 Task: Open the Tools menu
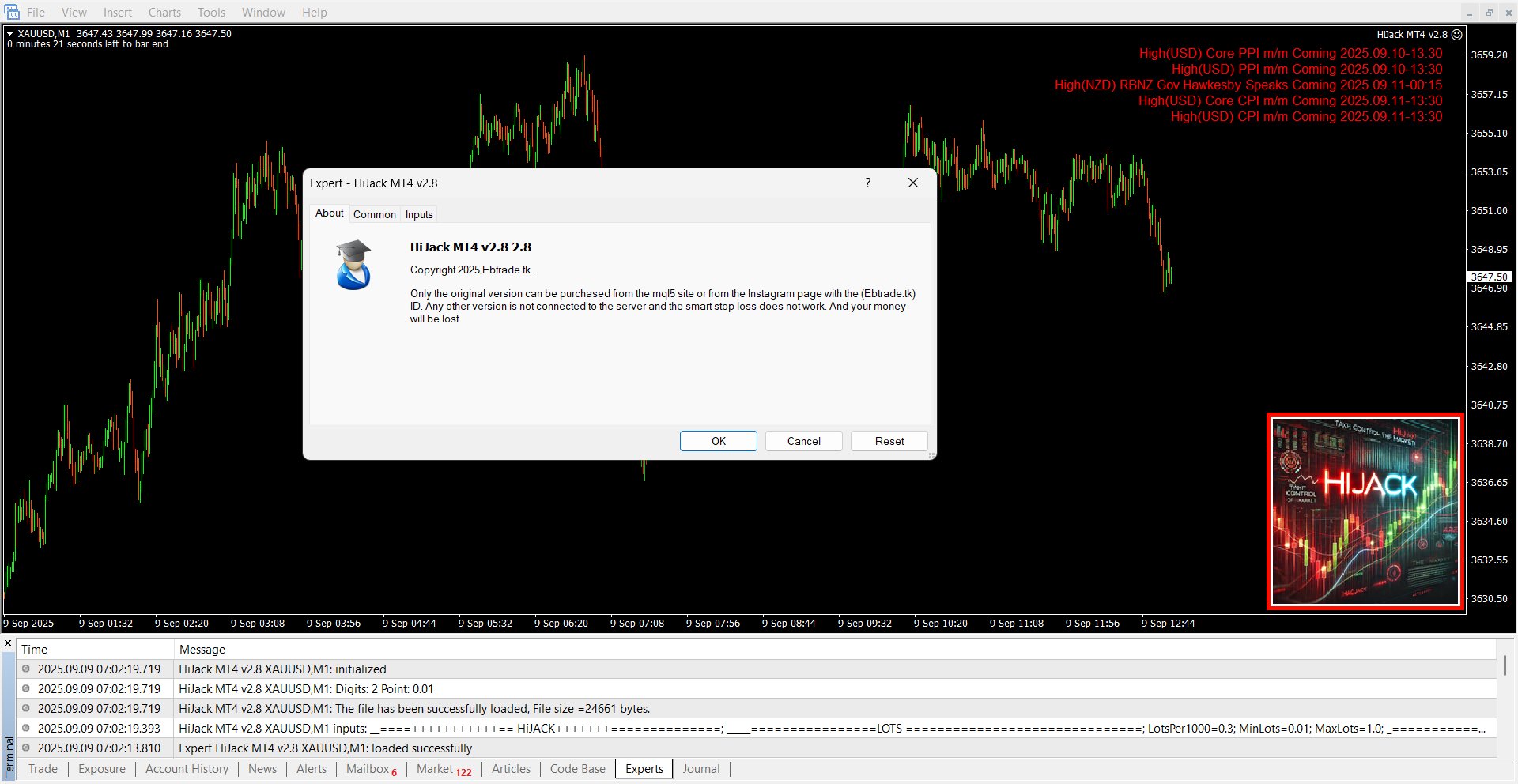point(211,12)
